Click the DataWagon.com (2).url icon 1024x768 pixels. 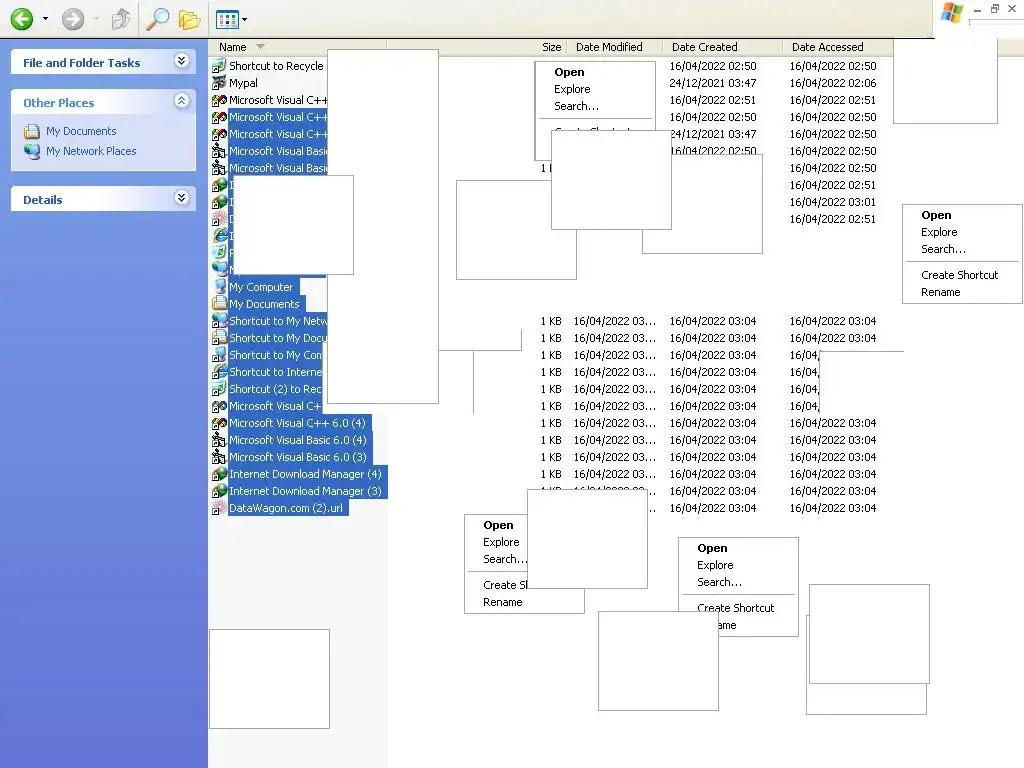pos(219,507)
